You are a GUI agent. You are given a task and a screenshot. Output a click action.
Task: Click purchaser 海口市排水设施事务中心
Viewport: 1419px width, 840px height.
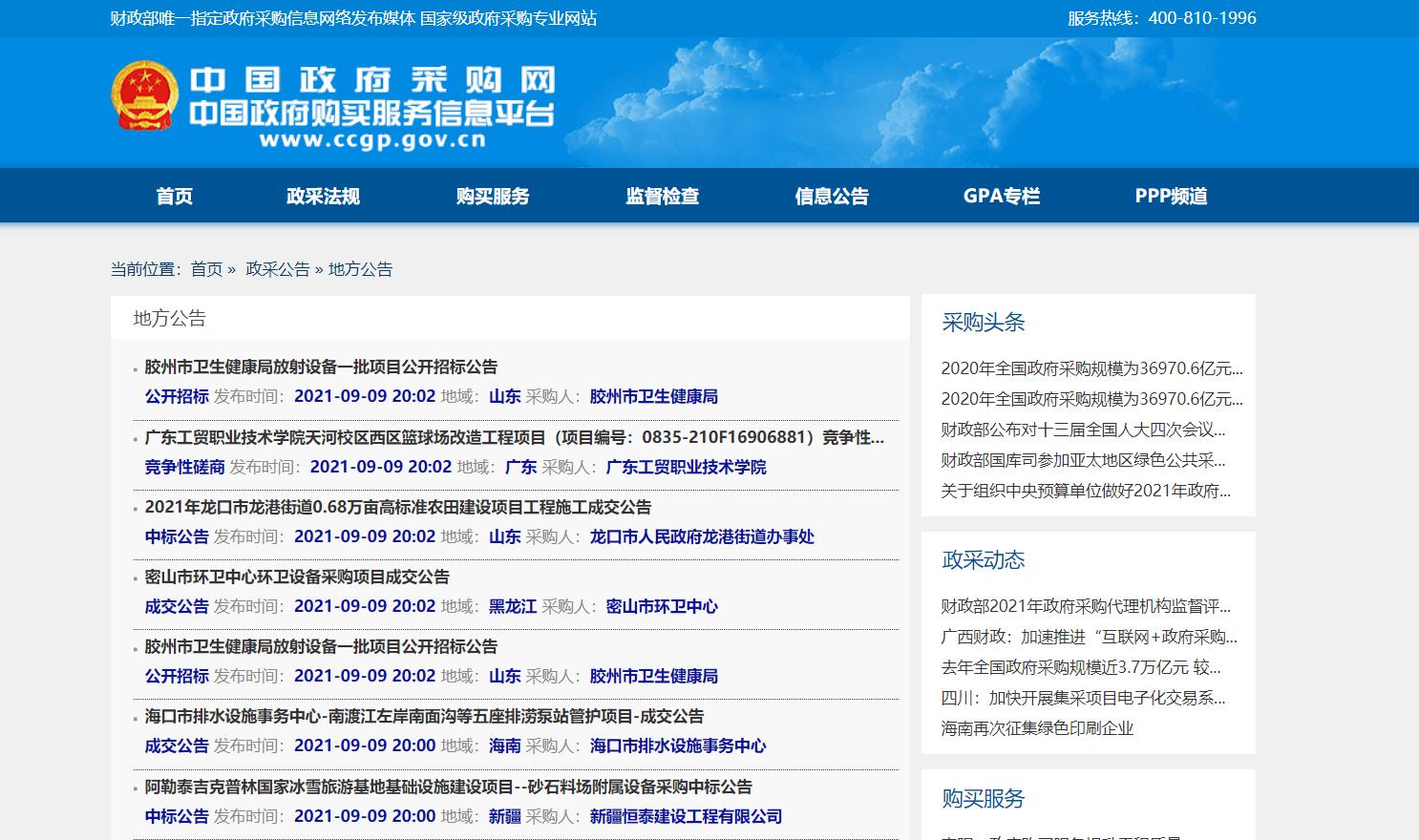coord(678,745)
